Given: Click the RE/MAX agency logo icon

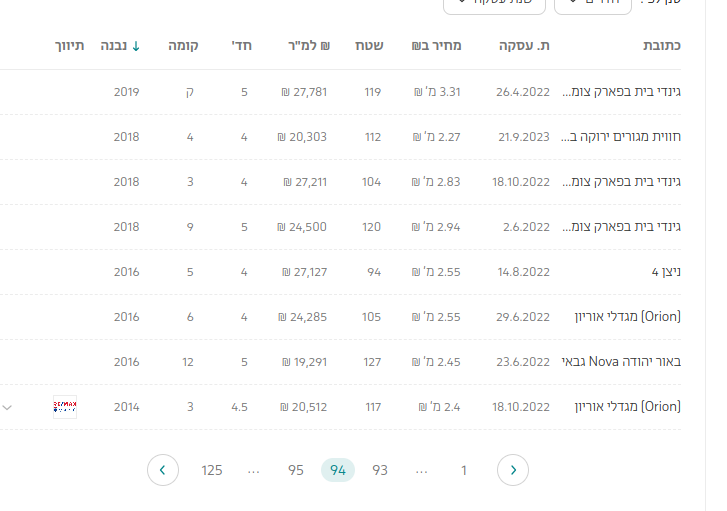Looking at the screenshot, I should point(65,407).
